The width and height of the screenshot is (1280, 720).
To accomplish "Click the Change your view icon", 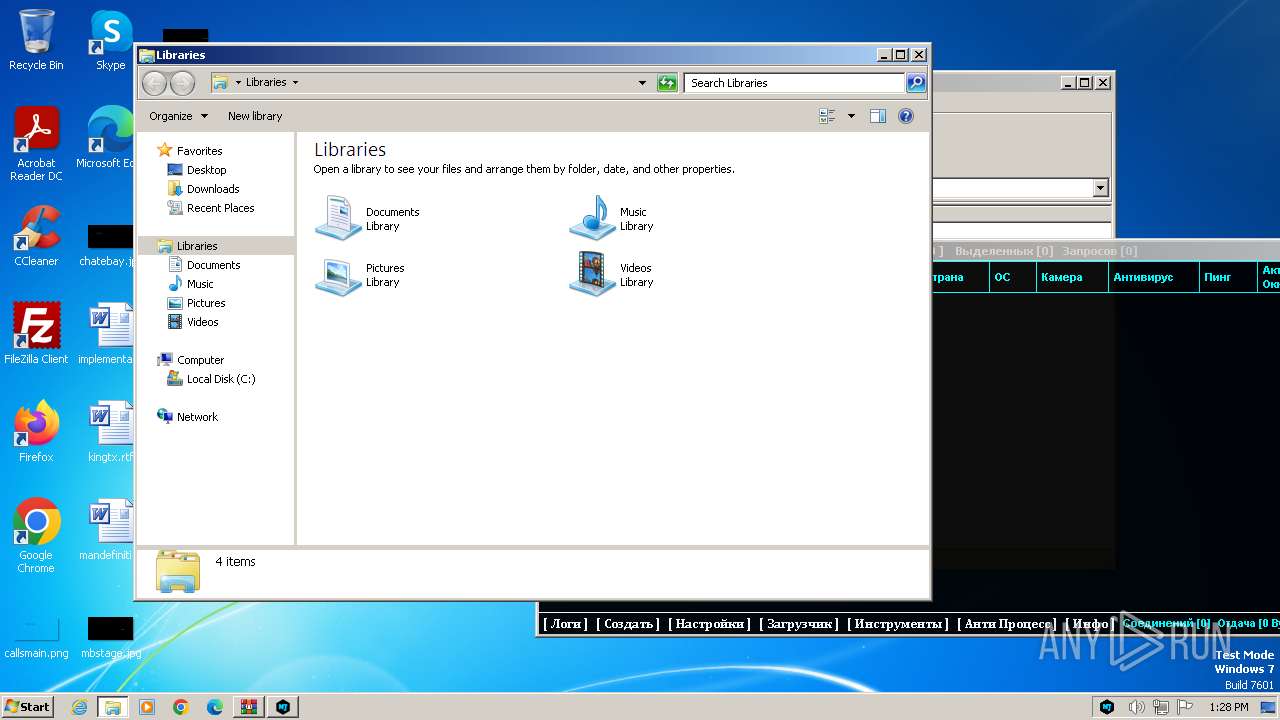I will (827, 116).
